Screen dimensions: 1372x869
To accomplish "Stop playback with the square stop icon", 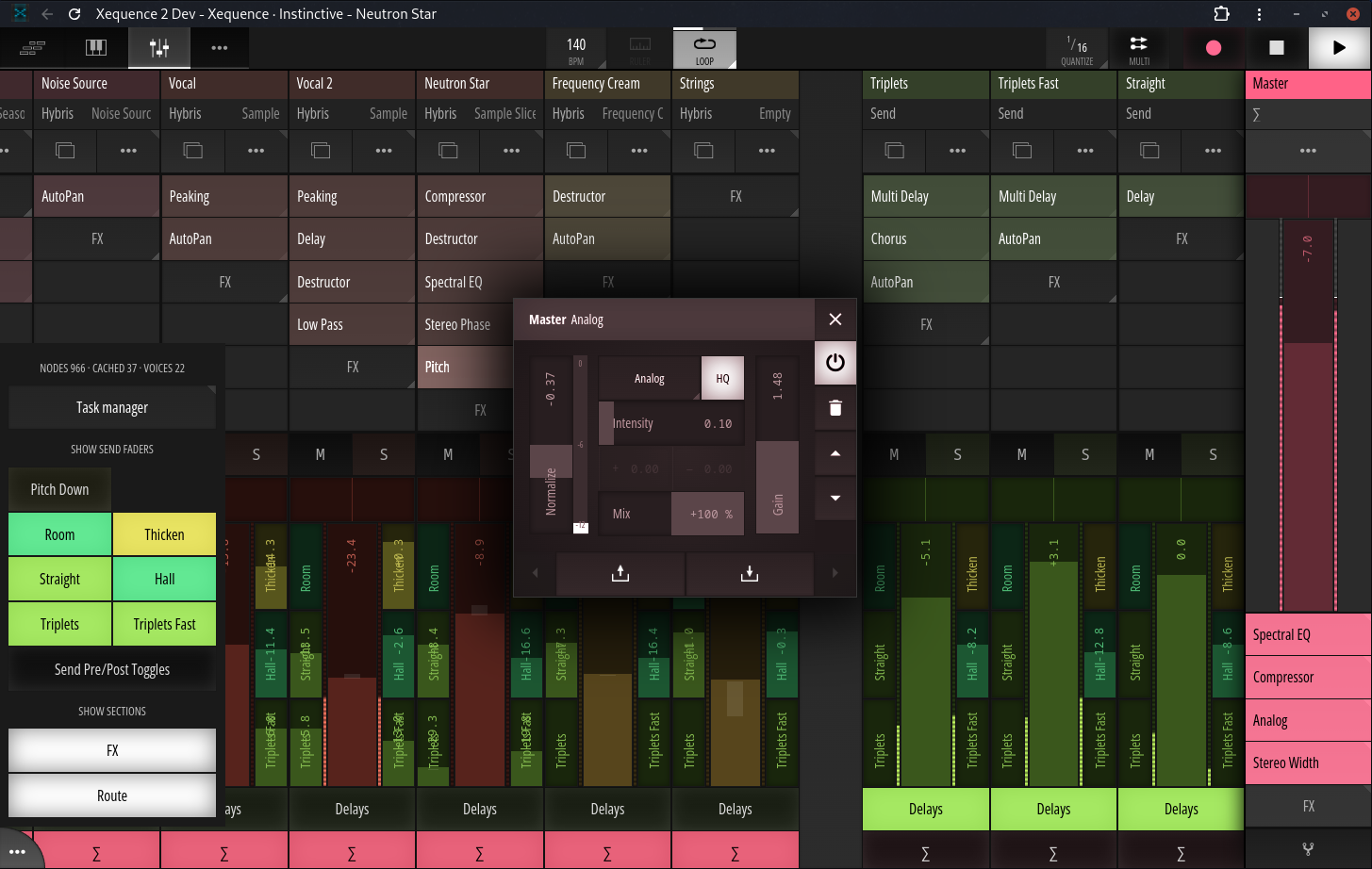I will coord(1277,48).
